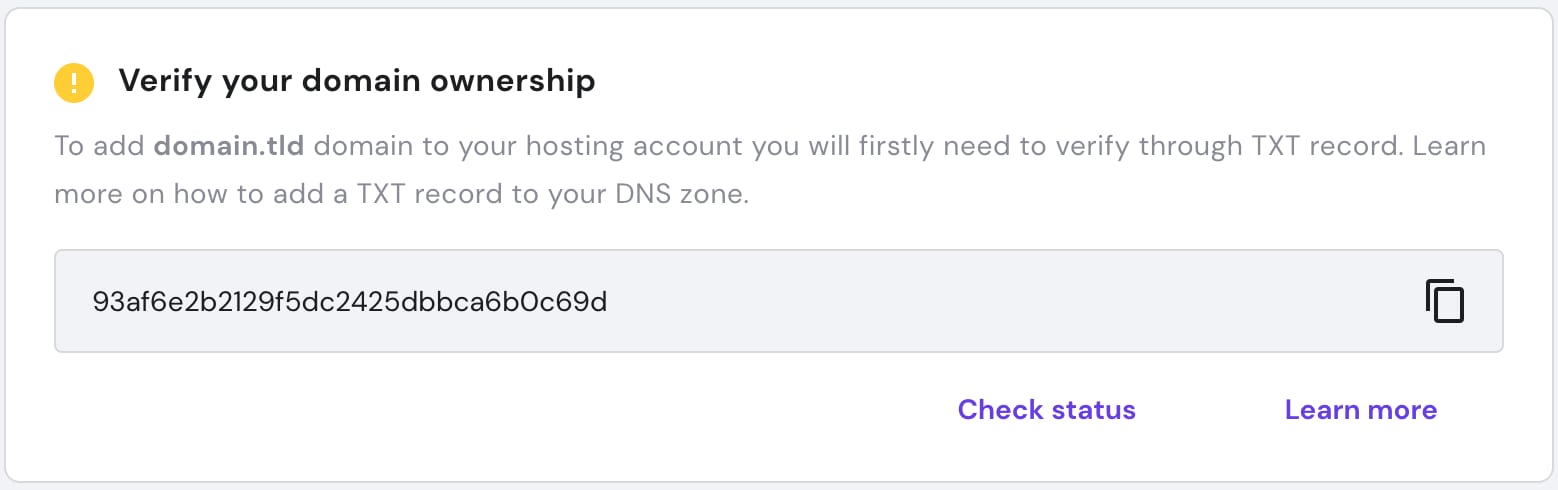The height and width of the screenshot is (490, 1558).
Task: Open the Learn more link
Action: [1360, 410]
